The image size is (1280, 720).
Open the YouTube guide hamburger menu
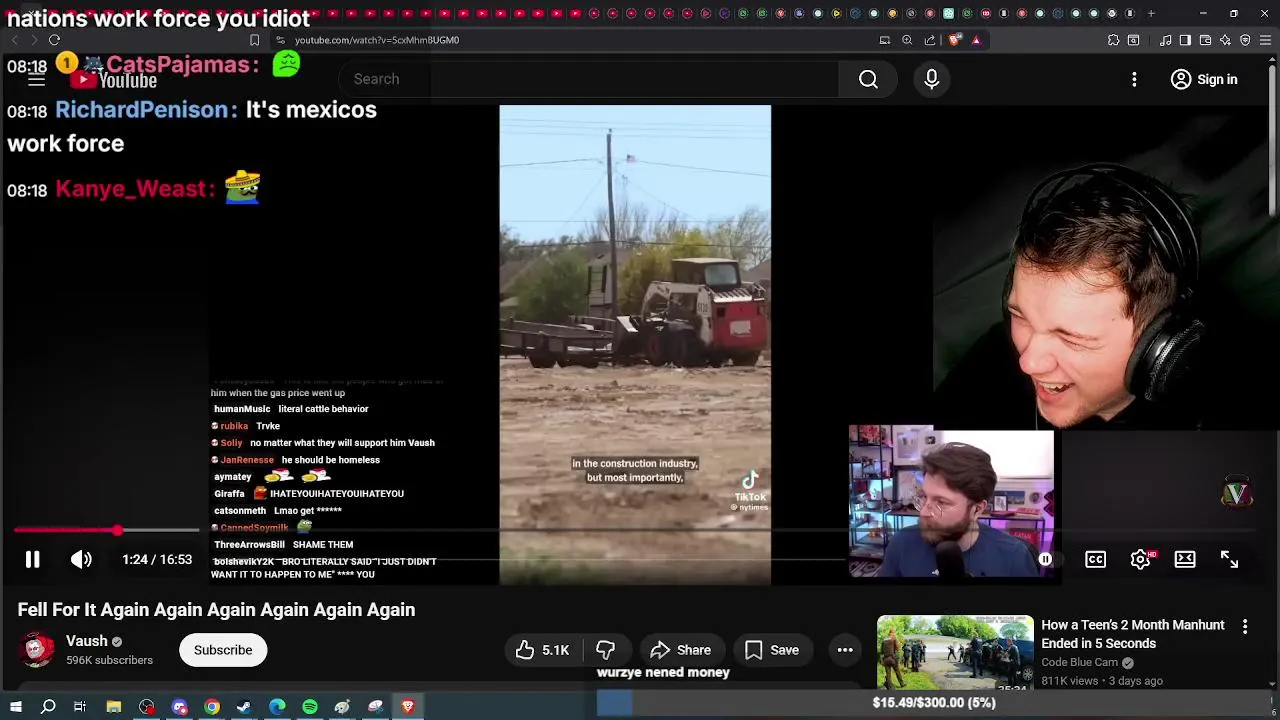pyautogui.click(x=36, y=79)
